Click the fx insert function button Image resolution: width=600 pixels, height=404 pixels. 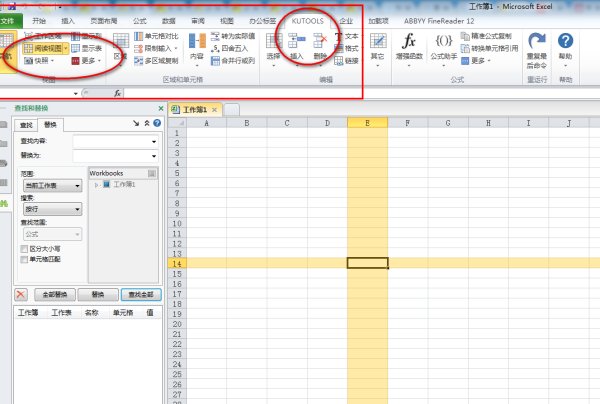[x=117, y=93]
